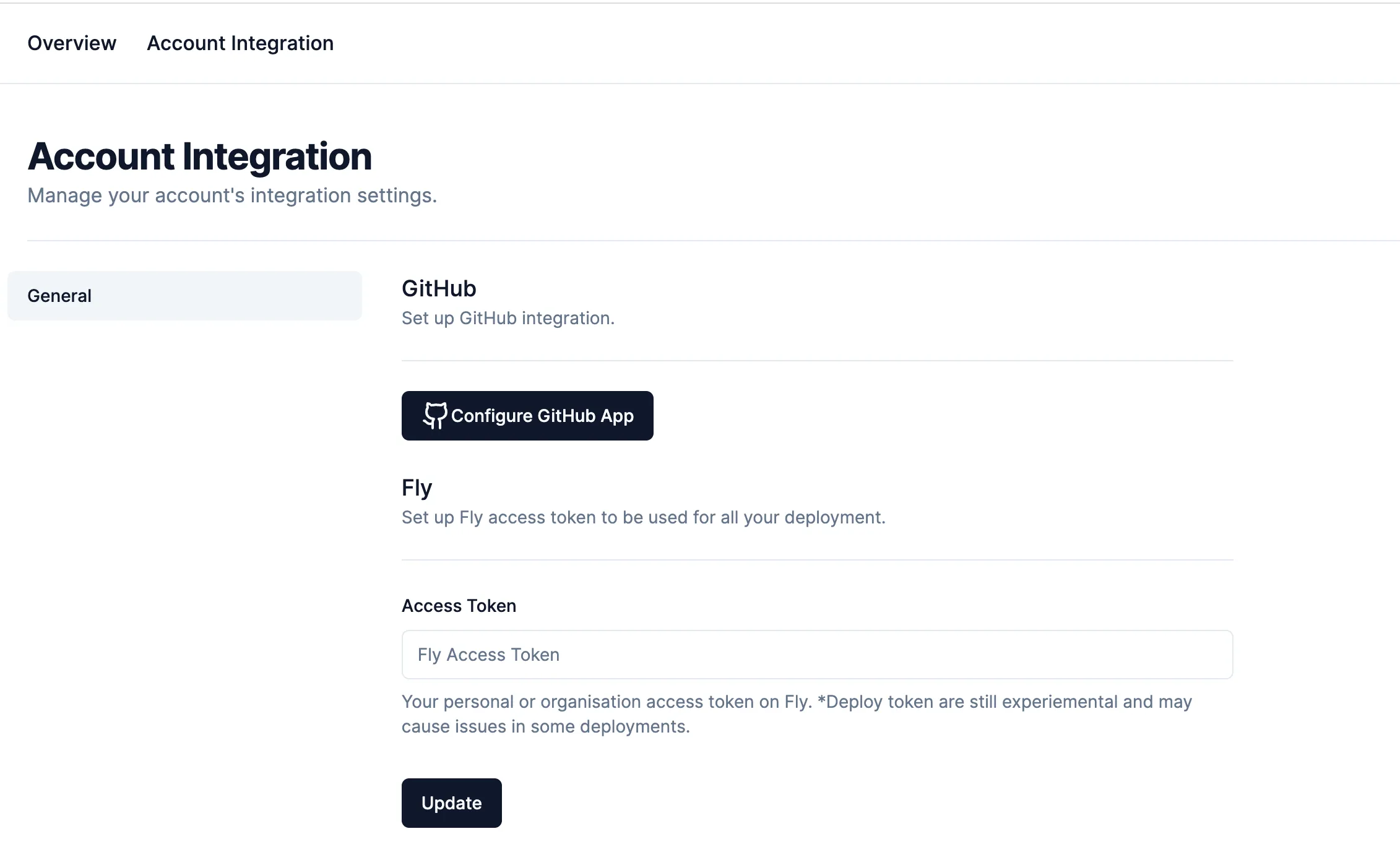The image size is (1400, 860).
Task: Navigate to Overview from the top bar
Action: [71, 43]
